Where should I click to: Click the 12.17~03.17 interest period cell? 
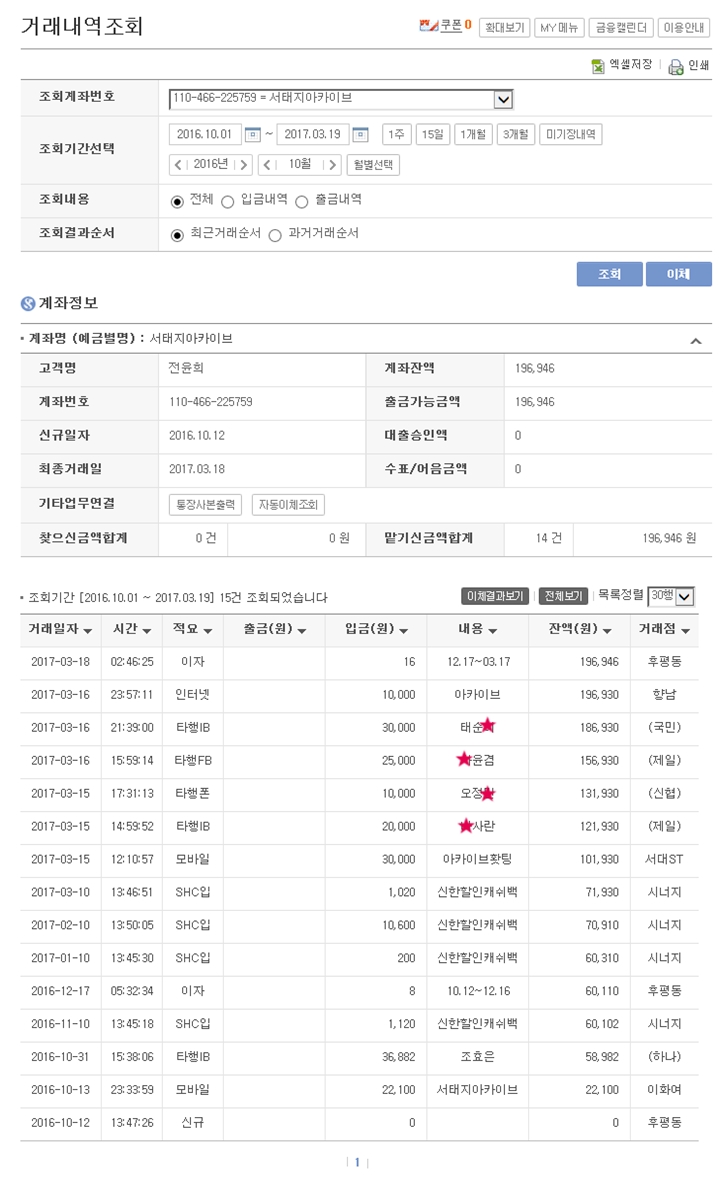point(478,662)
